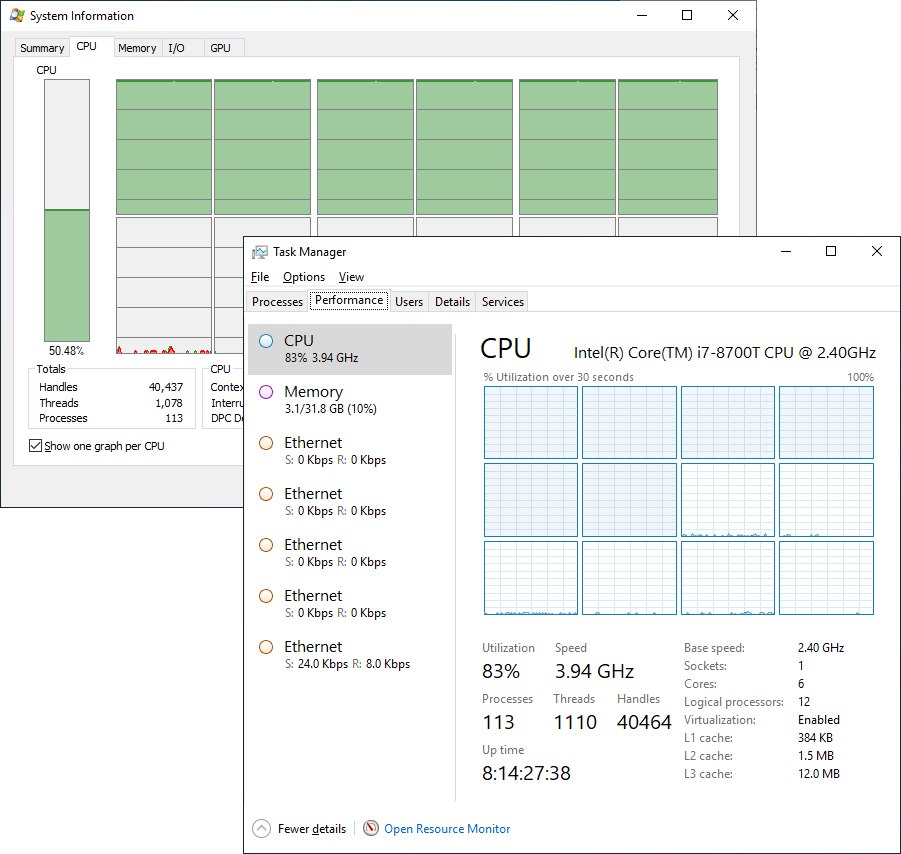
Task: Click the System Information window icon
Action: [17, 16]
